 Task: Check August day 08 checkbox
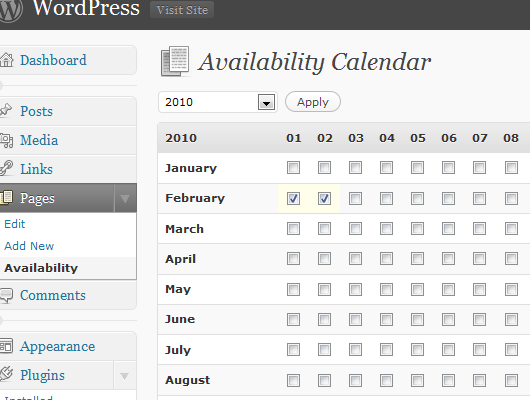[x=511, y=380]
